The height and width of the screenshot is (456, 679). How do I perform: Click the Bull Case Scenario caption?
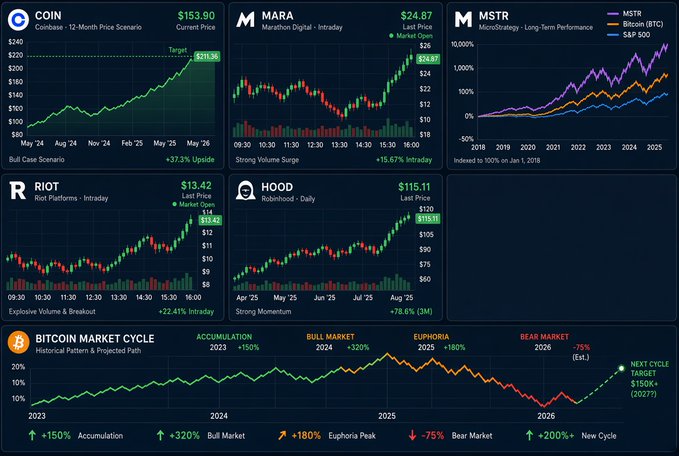tap(37, 159)
